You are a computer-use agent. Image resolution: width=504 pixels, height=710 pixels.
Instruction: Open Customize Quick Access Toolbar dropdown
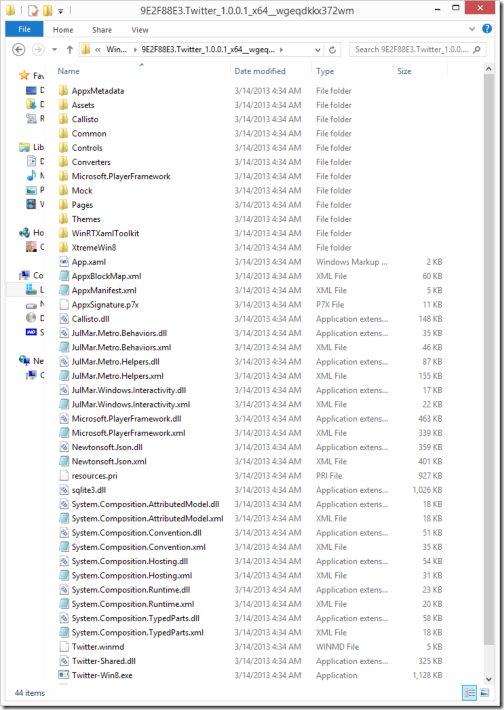point(61,11)
